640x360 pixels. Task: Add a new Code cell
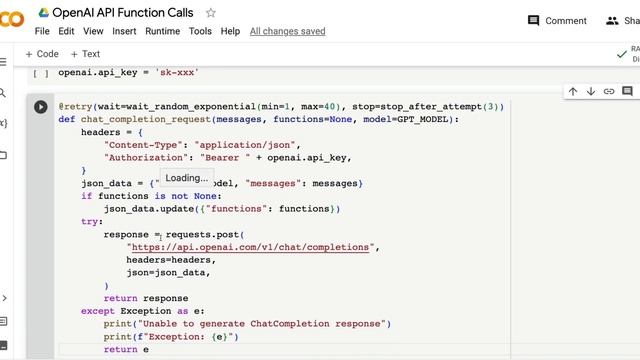pyautogui.click(x=42, y=54)
